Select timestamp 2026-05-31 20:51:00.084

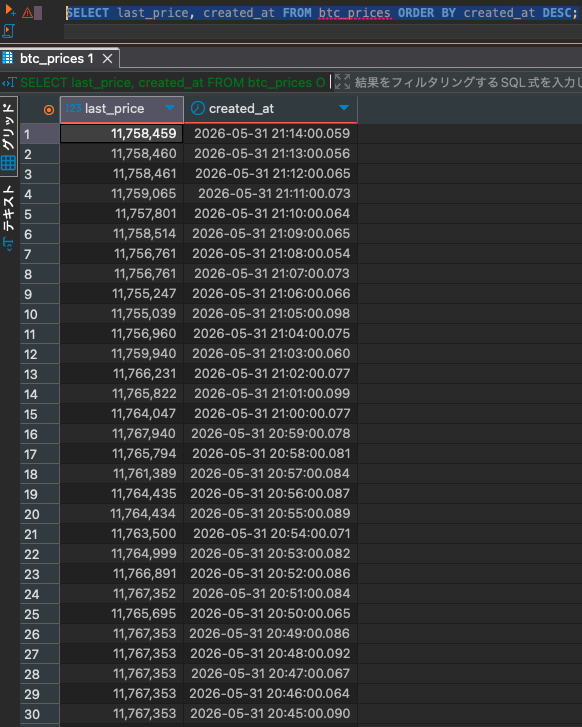click(271, 594)
